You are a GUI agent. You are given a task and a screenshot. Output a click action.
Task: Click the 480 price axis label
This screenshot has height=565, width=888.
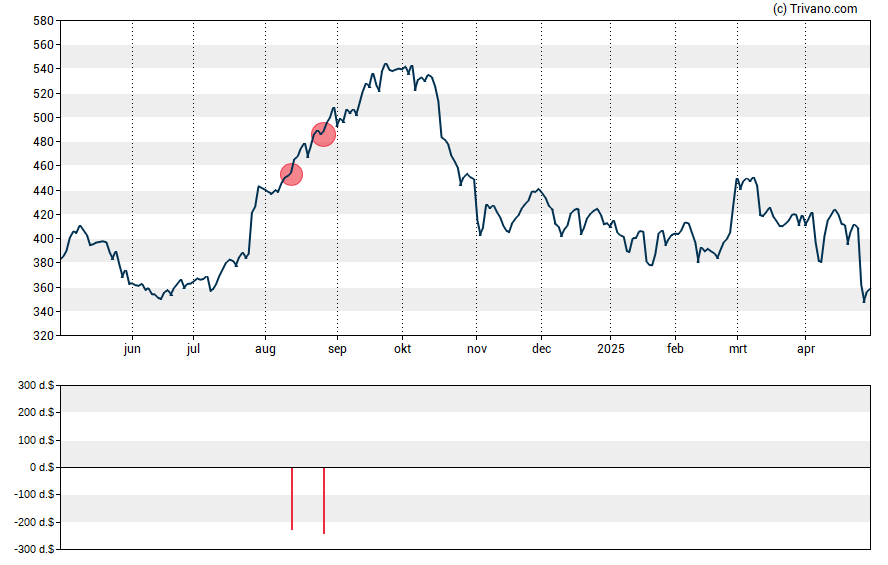(44, 142)
